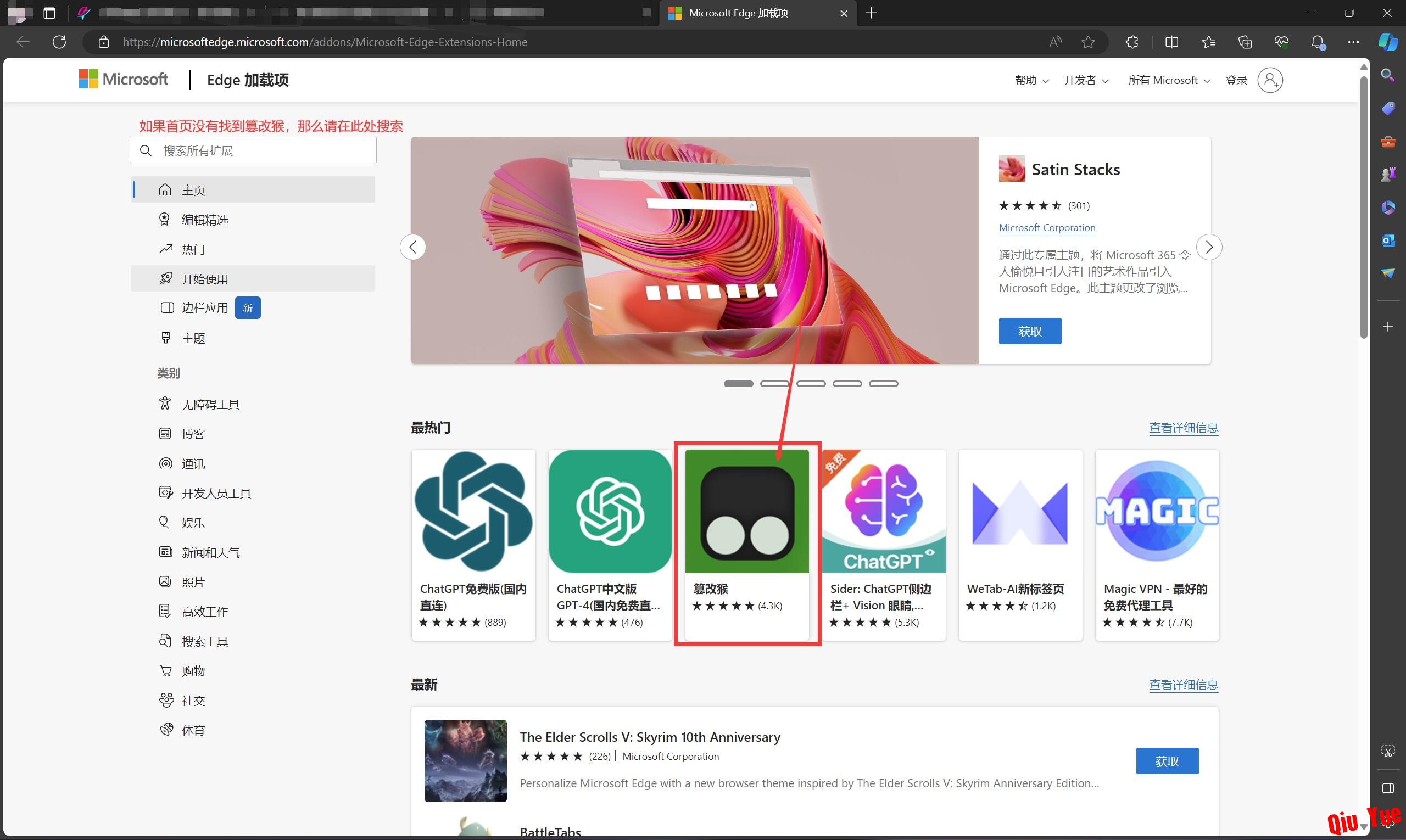Select third carousel indicator dash
The image size is (1406, 840).
tap(811, 384)
